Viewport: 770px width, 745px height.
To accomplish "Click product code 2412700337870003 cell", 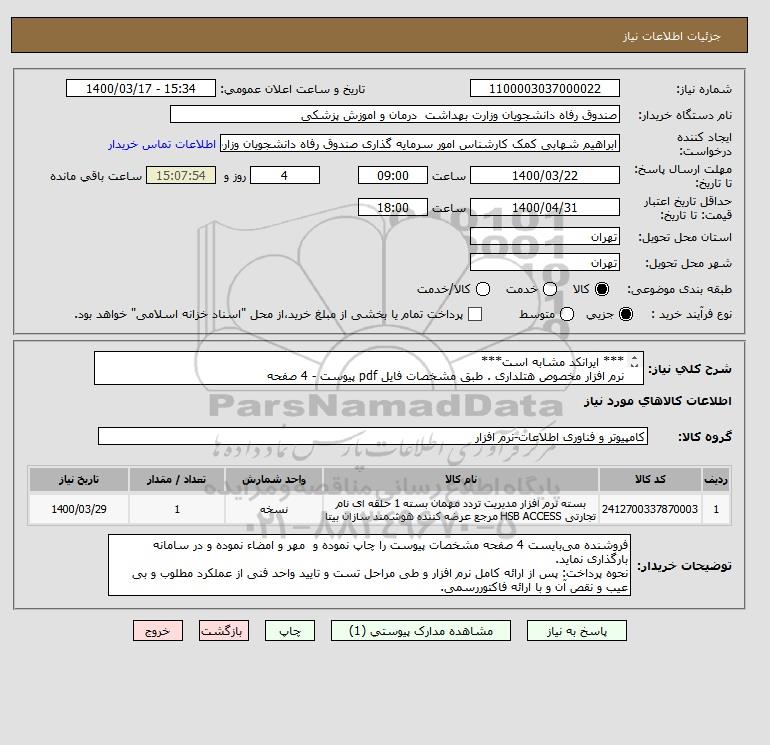I will 650,509.
